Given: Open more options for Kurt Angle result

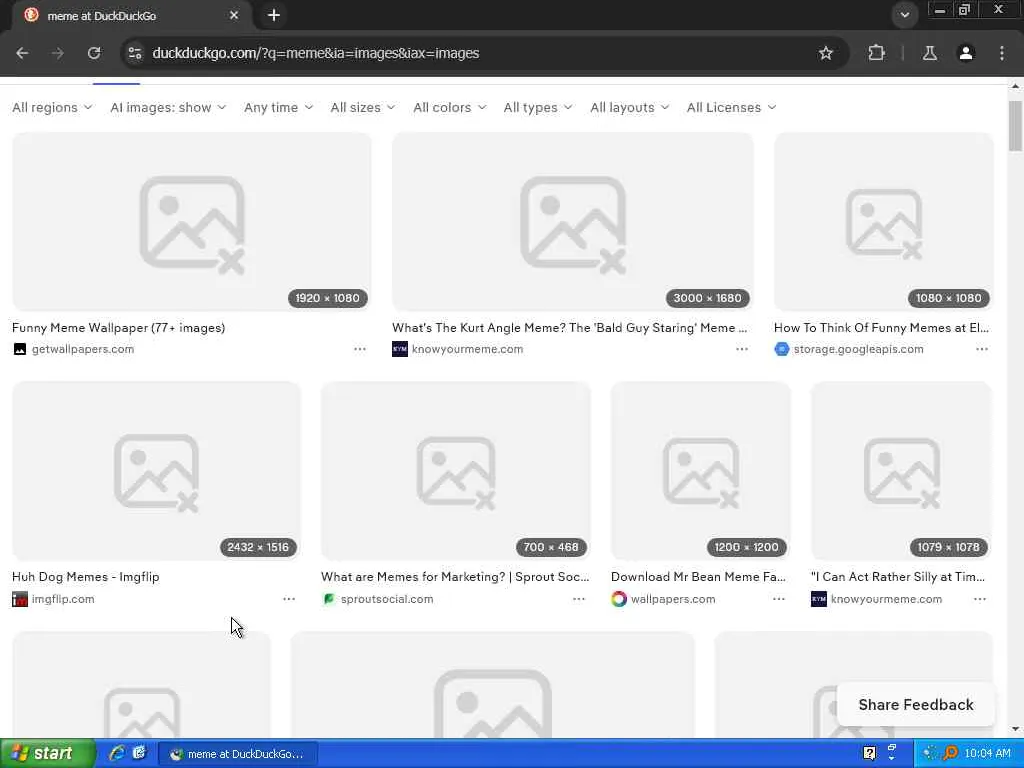Looking at the screenshot, I should click(x=742, y=349).
